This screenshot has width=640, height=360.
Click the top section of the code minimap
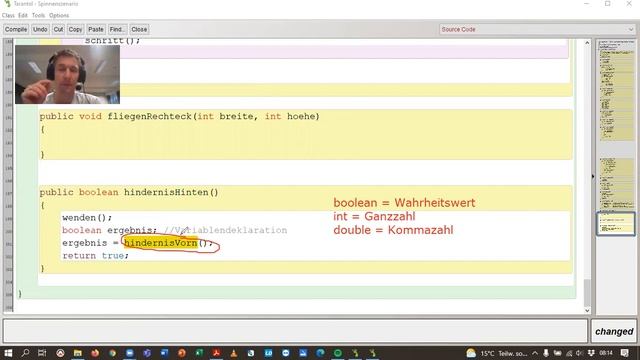click(616, 90)
